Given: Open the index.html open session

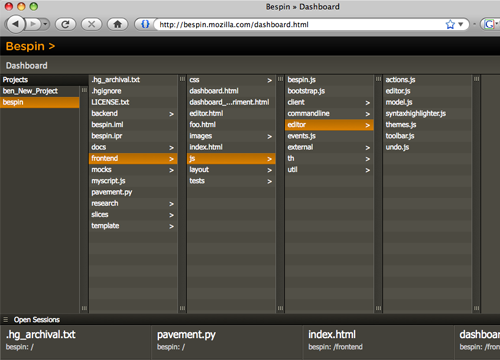Looking at the screenshot, I should [379, 342].
